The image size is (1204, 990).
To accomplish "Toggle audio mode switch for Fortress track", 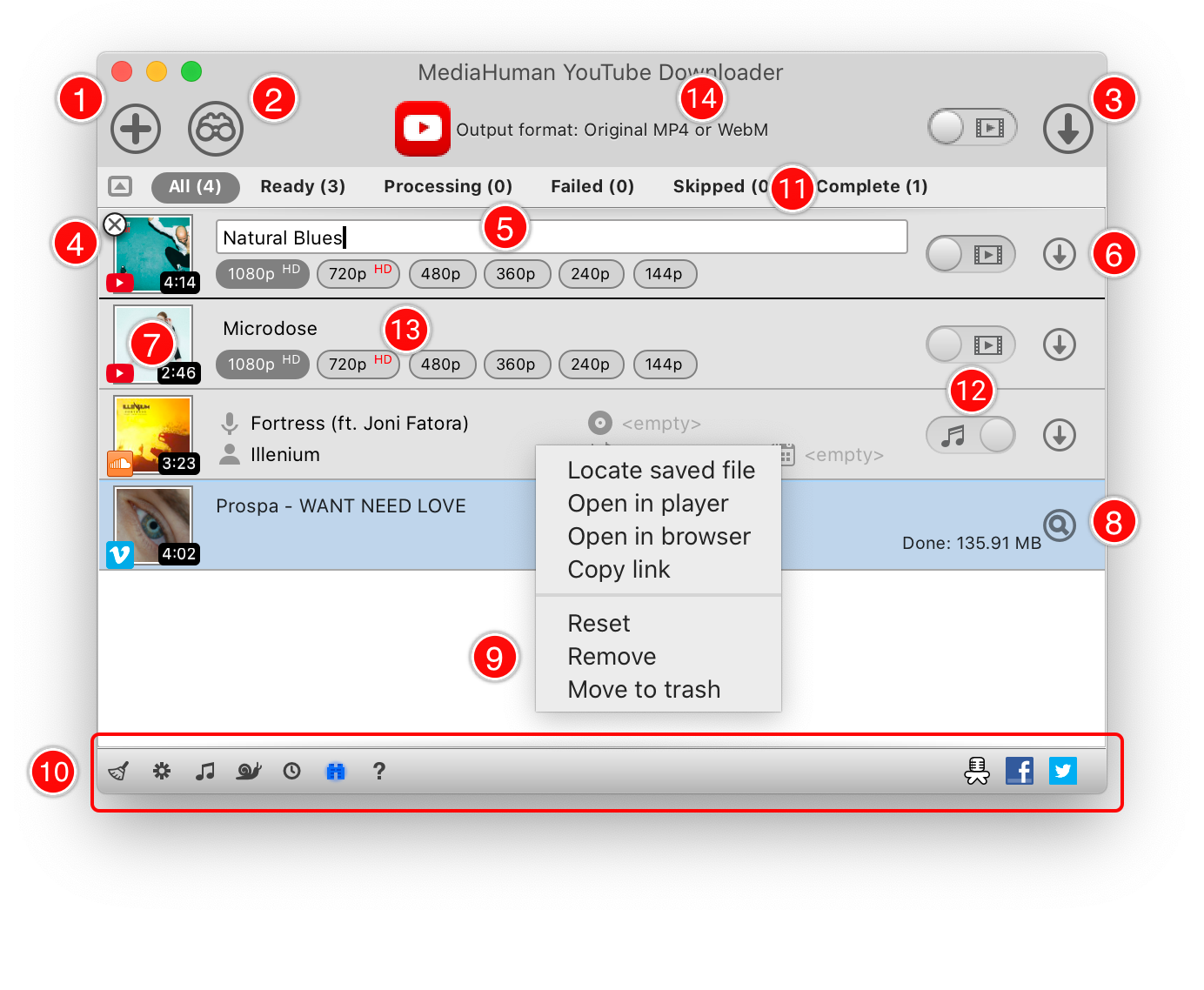I will click(x=970, y=435).
